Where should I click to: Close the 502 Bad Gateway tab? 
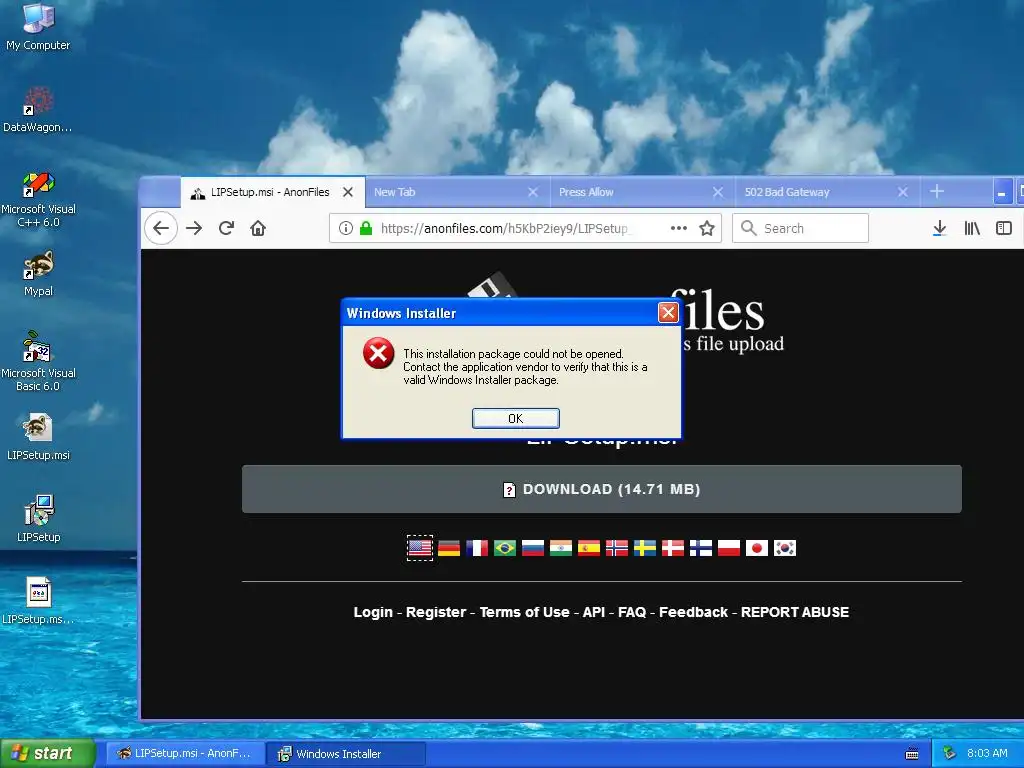[903, 192]
